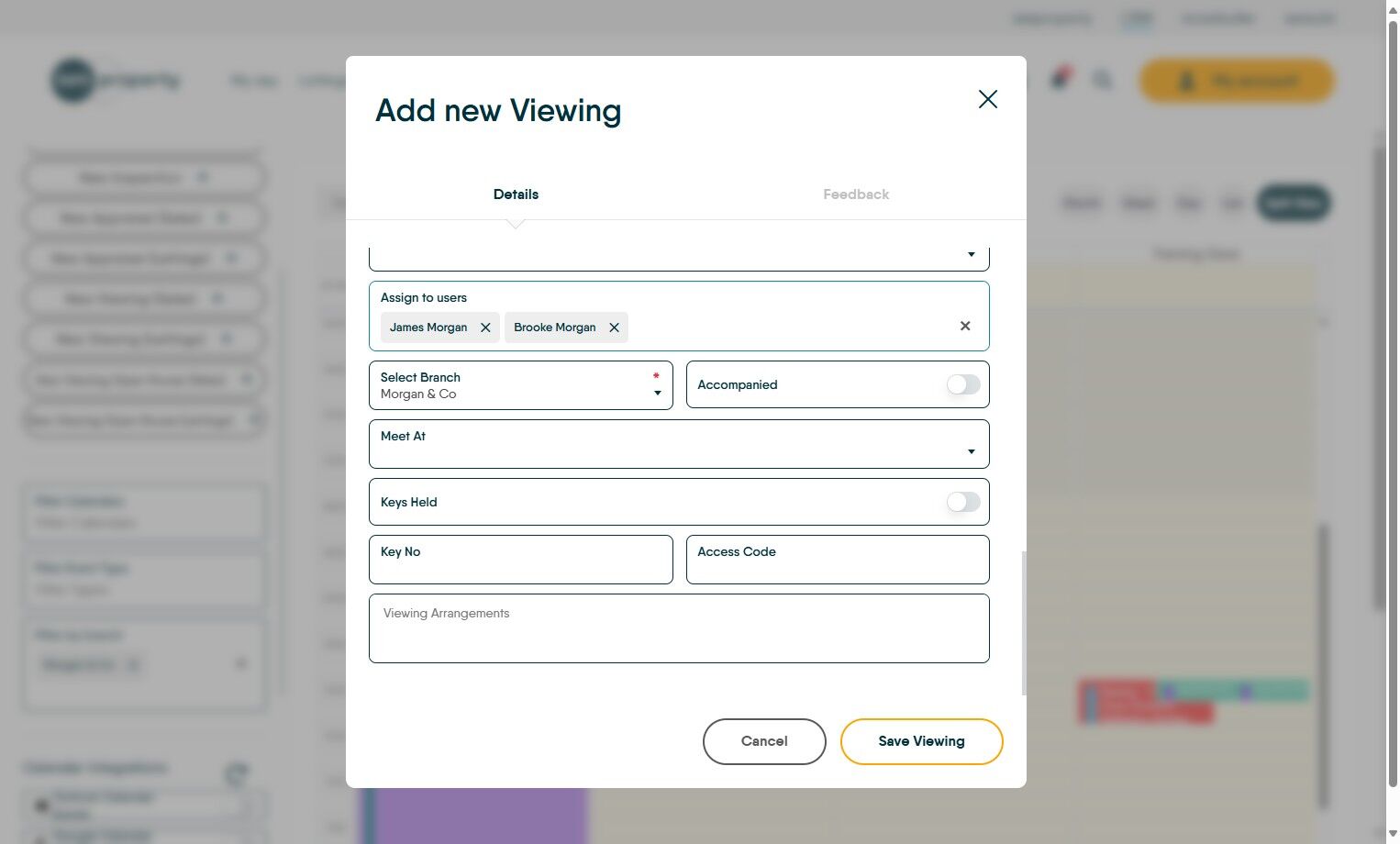This screenshot has width=1400, height=844.
Task: Click the notification icon with red badge
Action: (1060, 79)
